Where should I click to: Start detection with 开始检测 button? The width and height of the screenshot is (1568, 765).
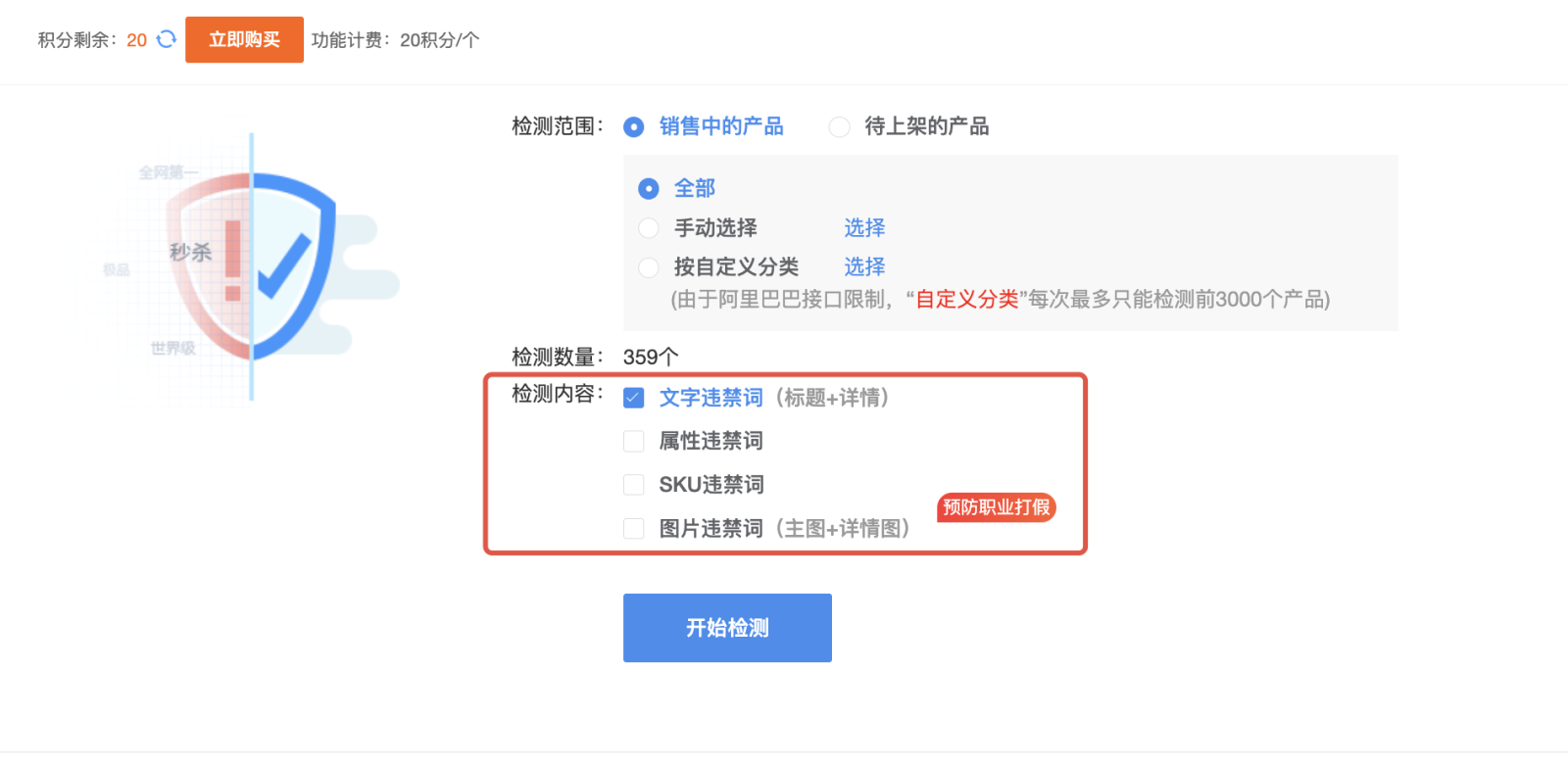click(727, 628)
